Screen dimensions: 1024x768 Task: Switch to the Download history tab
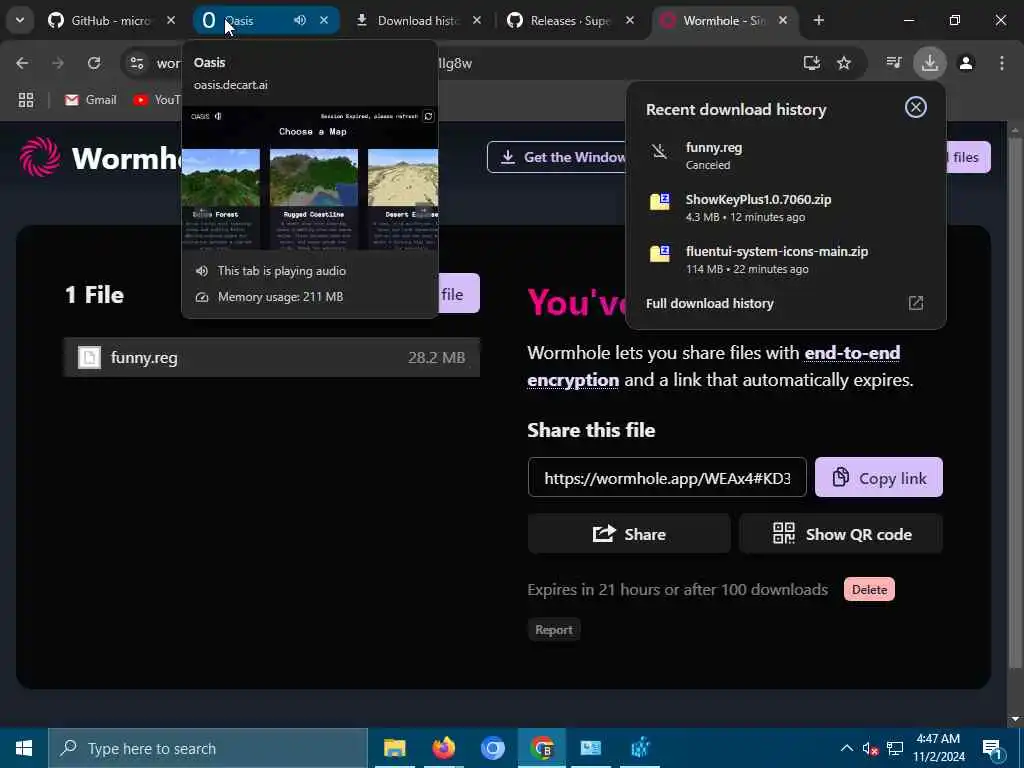pos(418,20)
